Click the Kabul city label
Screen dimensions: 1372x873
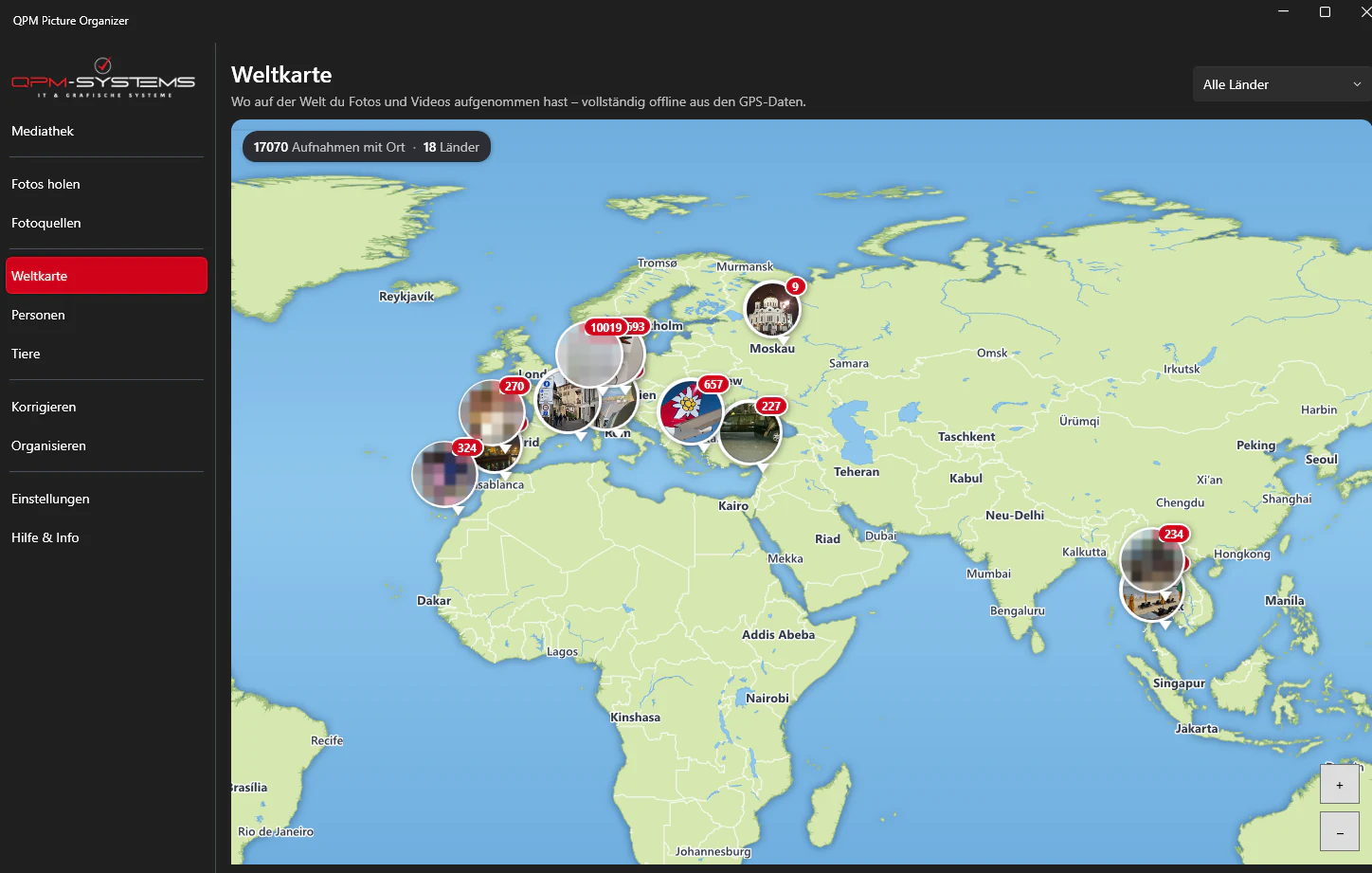pyautogui.click(x=966, y=479)
